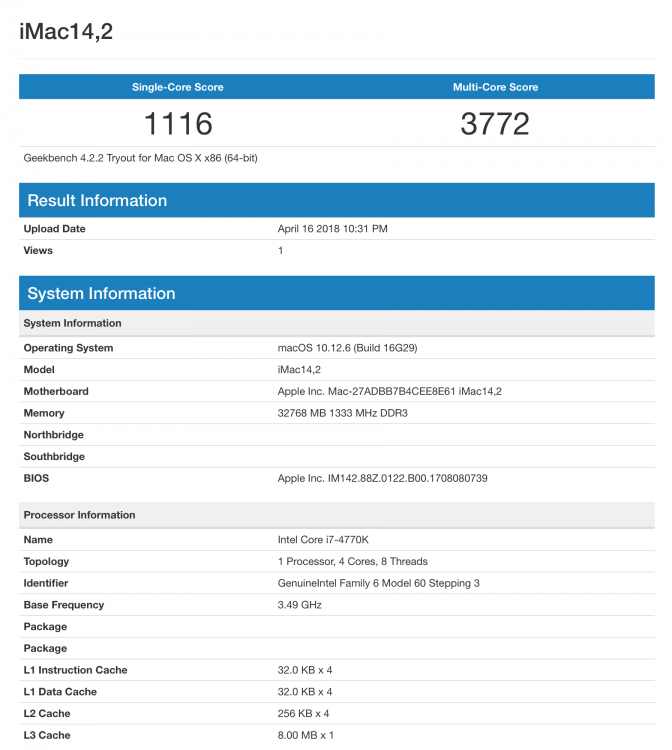Select the 3.49 GHz frequency value
Image resolution: width=672 pixels, height=750 pixels.
(x=299, y=605)
